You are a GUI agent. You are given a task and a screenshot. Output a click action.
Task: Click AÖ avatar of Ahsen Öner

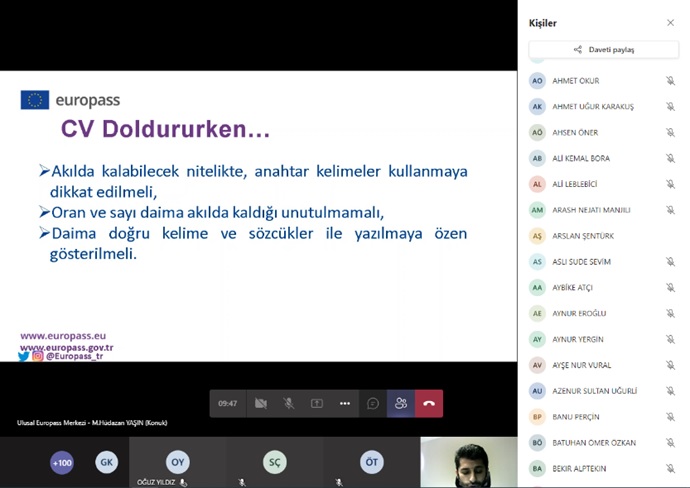point(537,132)
